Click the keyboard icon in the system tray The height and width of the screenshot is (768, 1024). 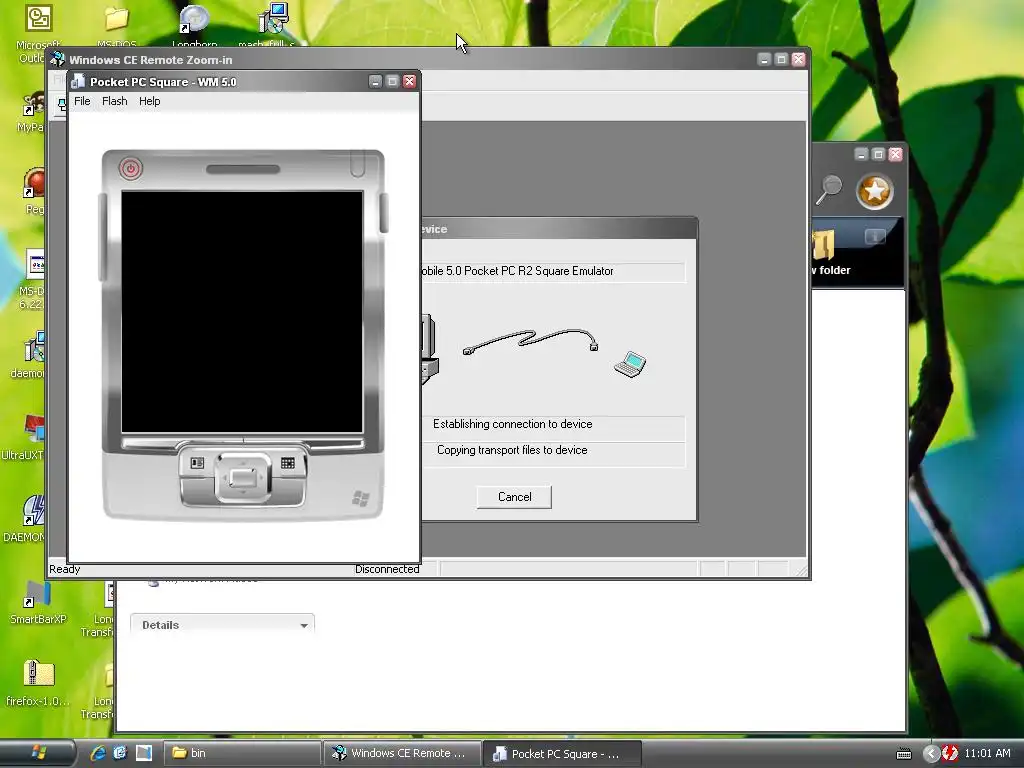click(904, 754)
